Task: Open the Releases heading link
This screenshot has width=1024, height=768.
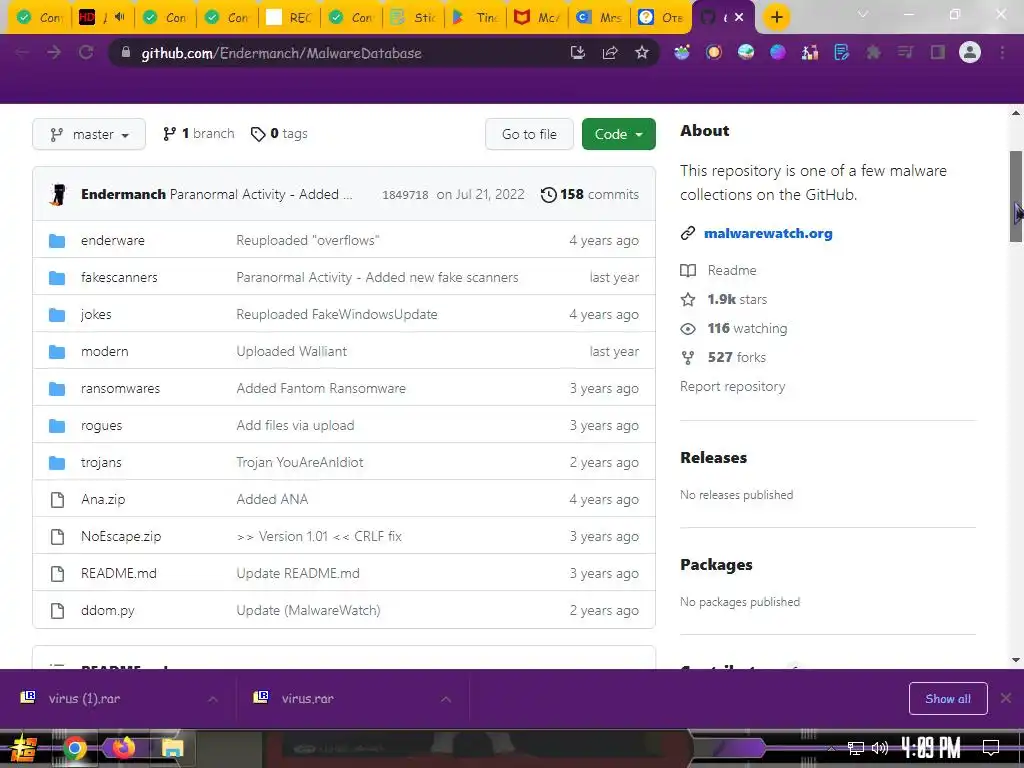Action: (x=713, y=458)
